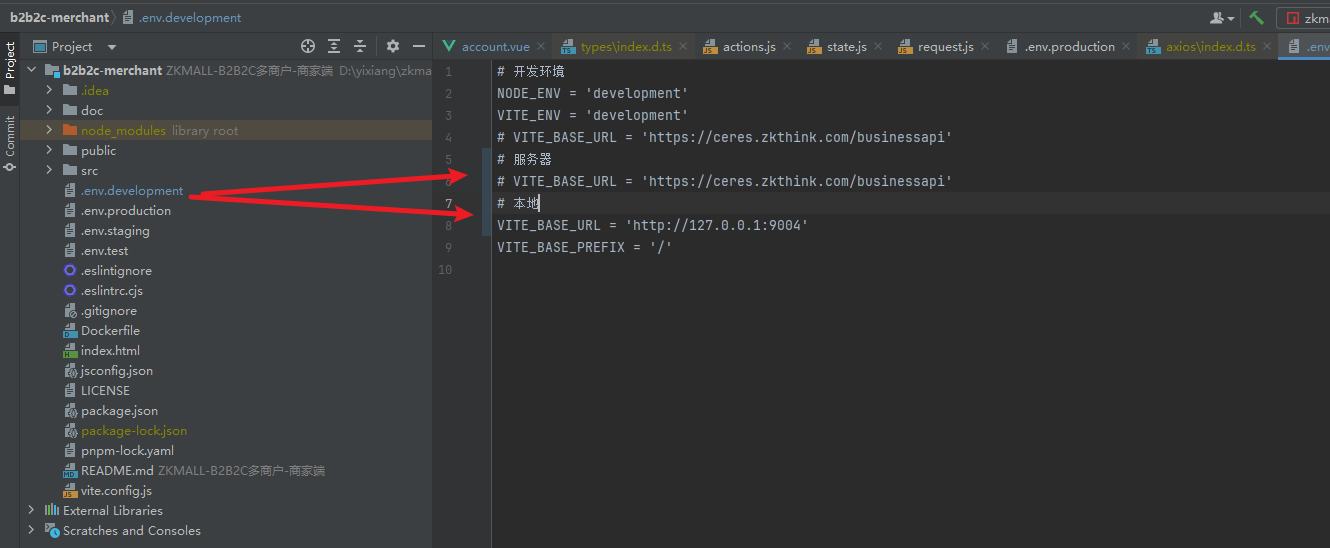
Task: Select the Dockerfile in project tree
Action: coord(110,330)
